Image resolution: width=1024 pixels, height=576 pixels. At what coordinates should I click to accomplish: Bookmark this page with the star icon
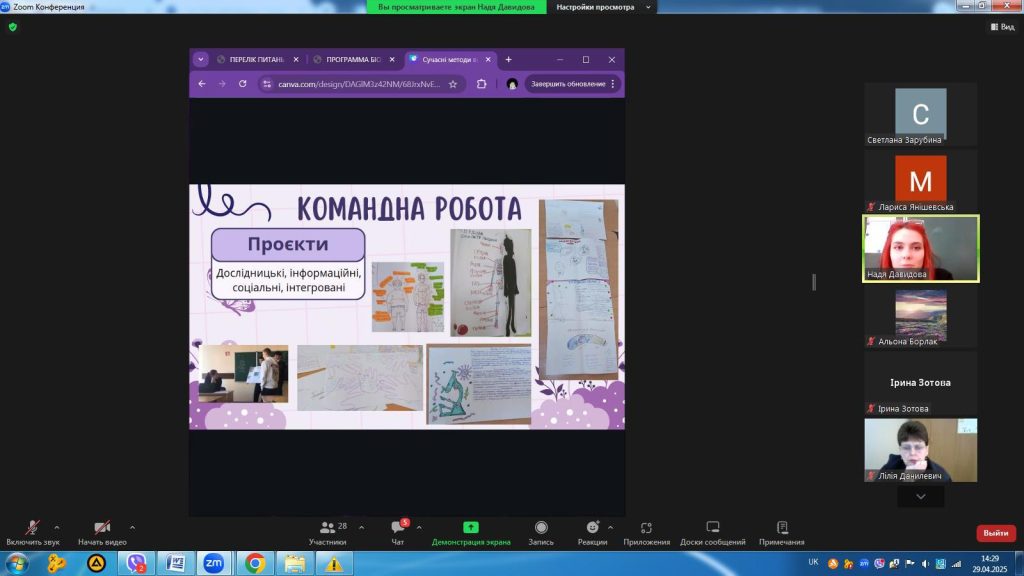click(x=453, y=84)
